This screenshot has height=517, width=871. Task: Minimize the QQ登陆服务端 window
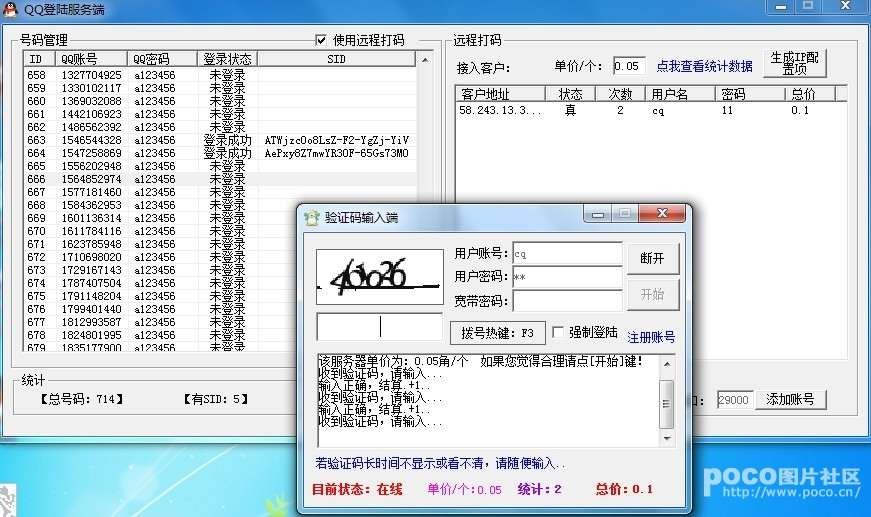pyautogui.click(x=780, y=7)
